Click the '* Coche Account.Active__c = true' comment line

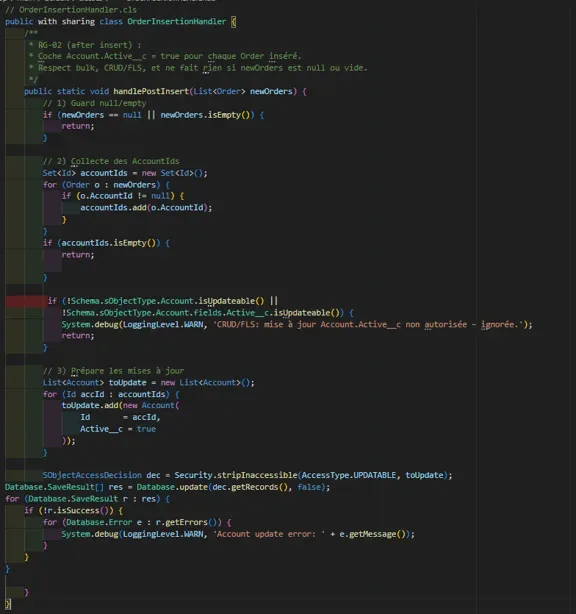click(165, 56)
